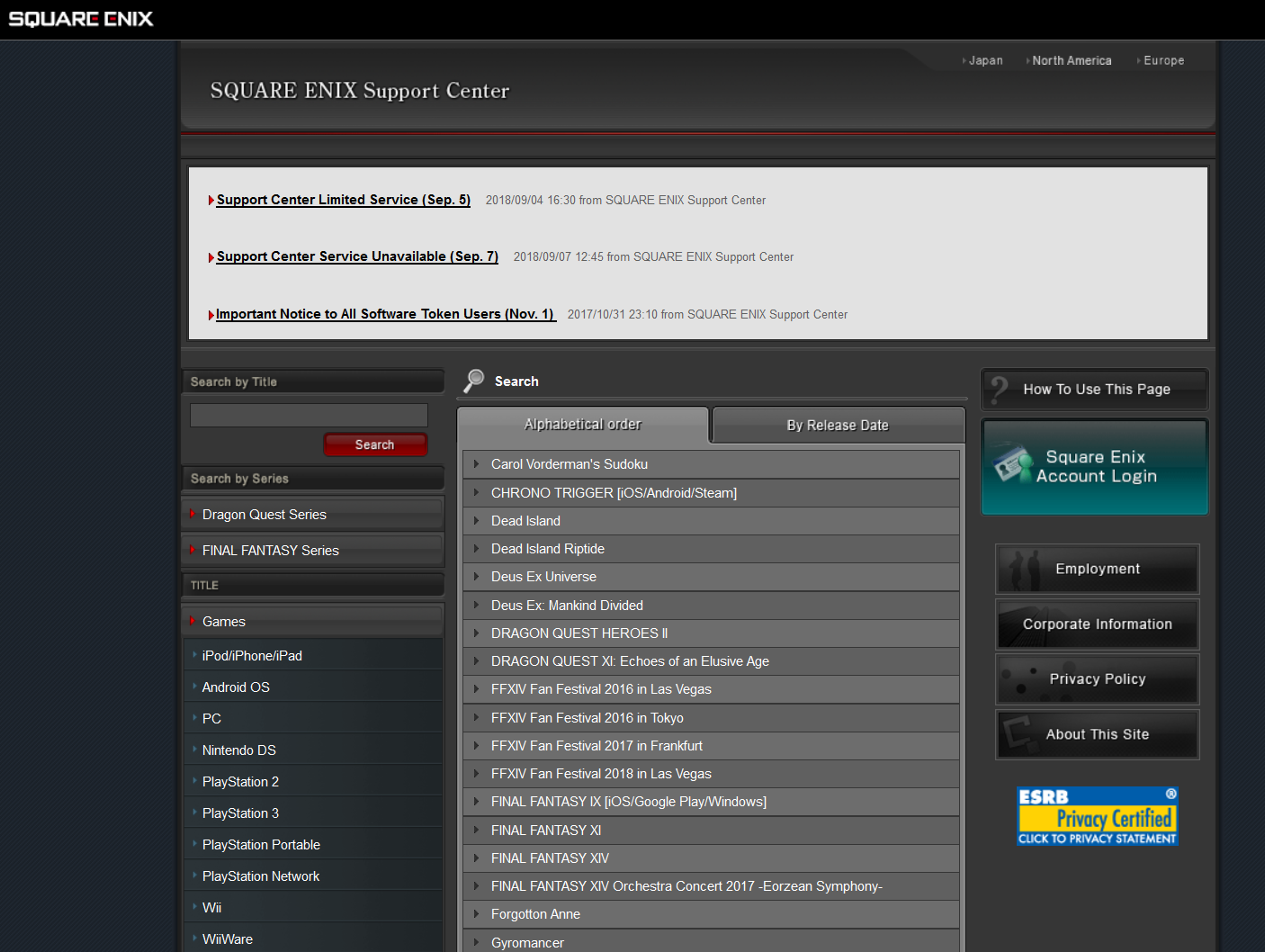The image size is (1265, 952).
Task: Open the ESRB Privacy Certified badge
Action: (1097, 816)
